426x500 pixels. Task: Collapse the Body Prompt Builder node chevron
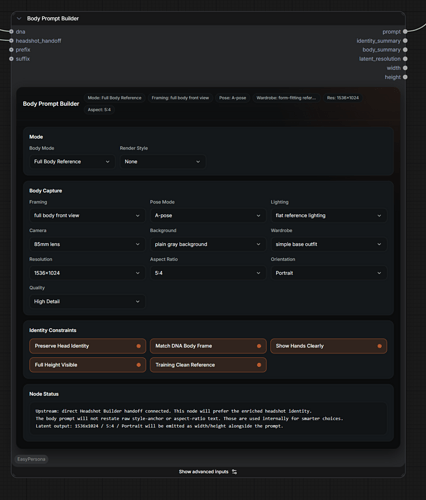coord(19,19)
